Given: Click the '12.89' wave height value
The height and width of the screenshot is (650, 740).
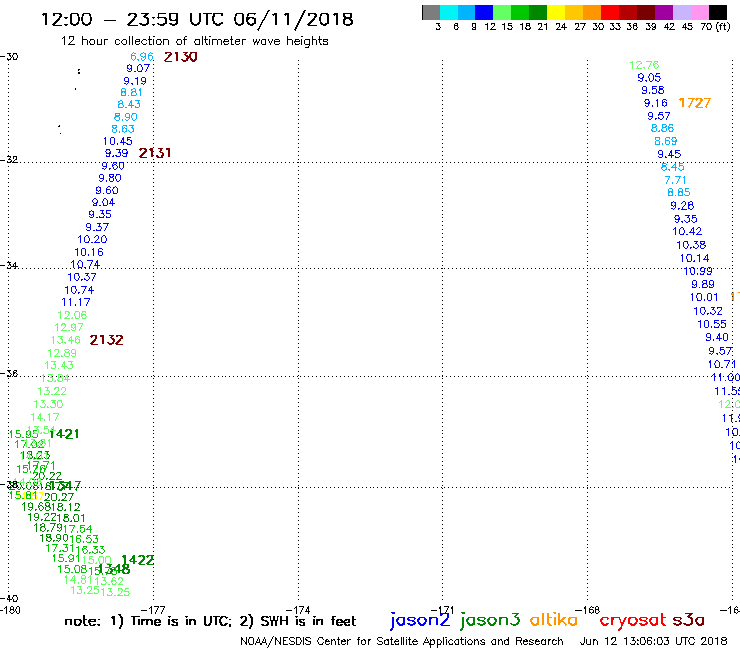Looking at the screenshot, I should pos(62,353).
